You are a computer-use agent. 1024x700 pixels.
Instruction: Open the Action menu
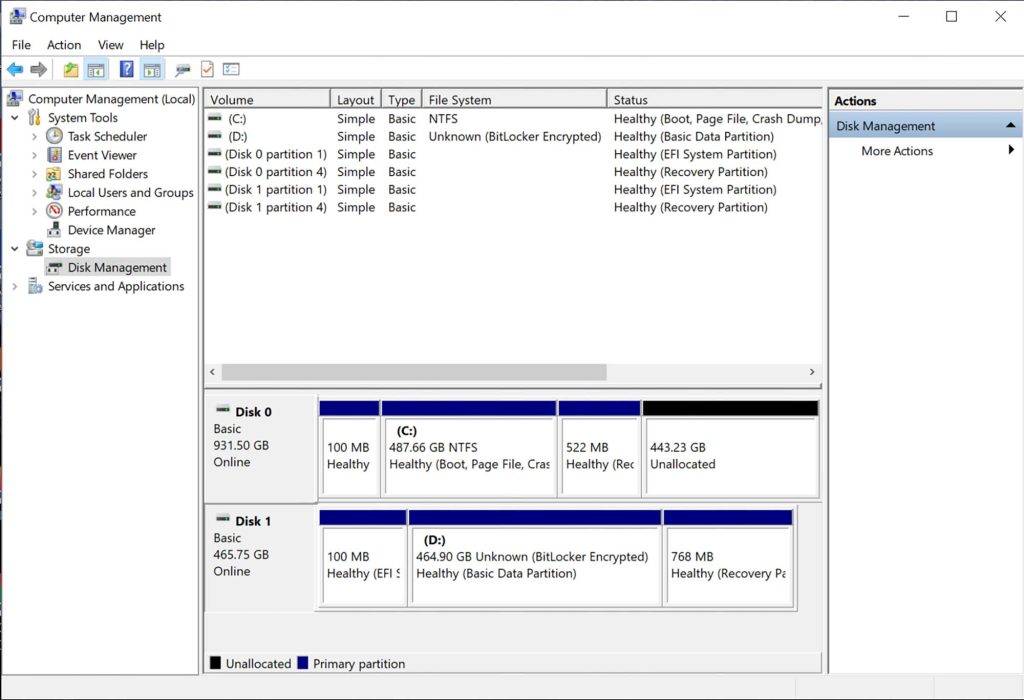pos(64,45)
